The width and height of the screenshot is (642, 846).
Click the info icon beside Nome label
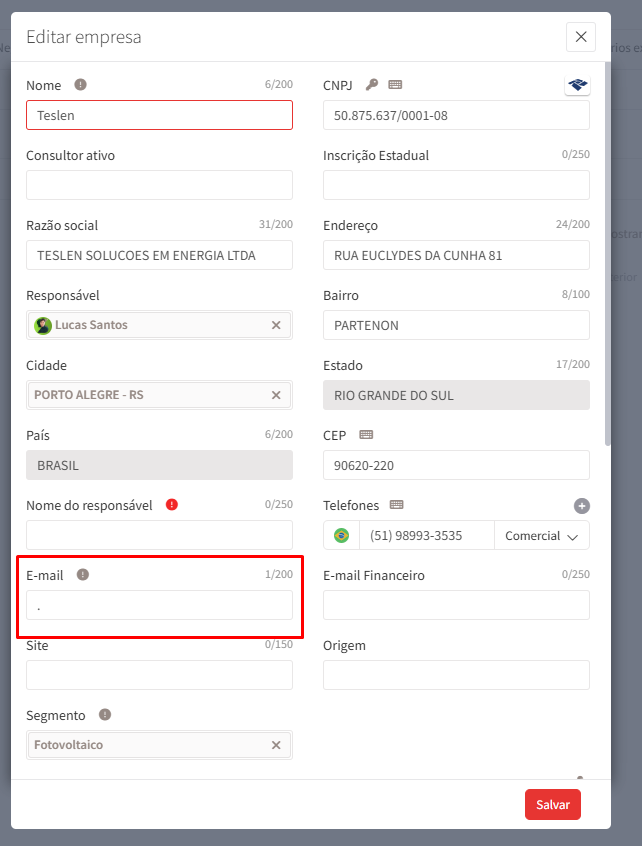[81, 85]
